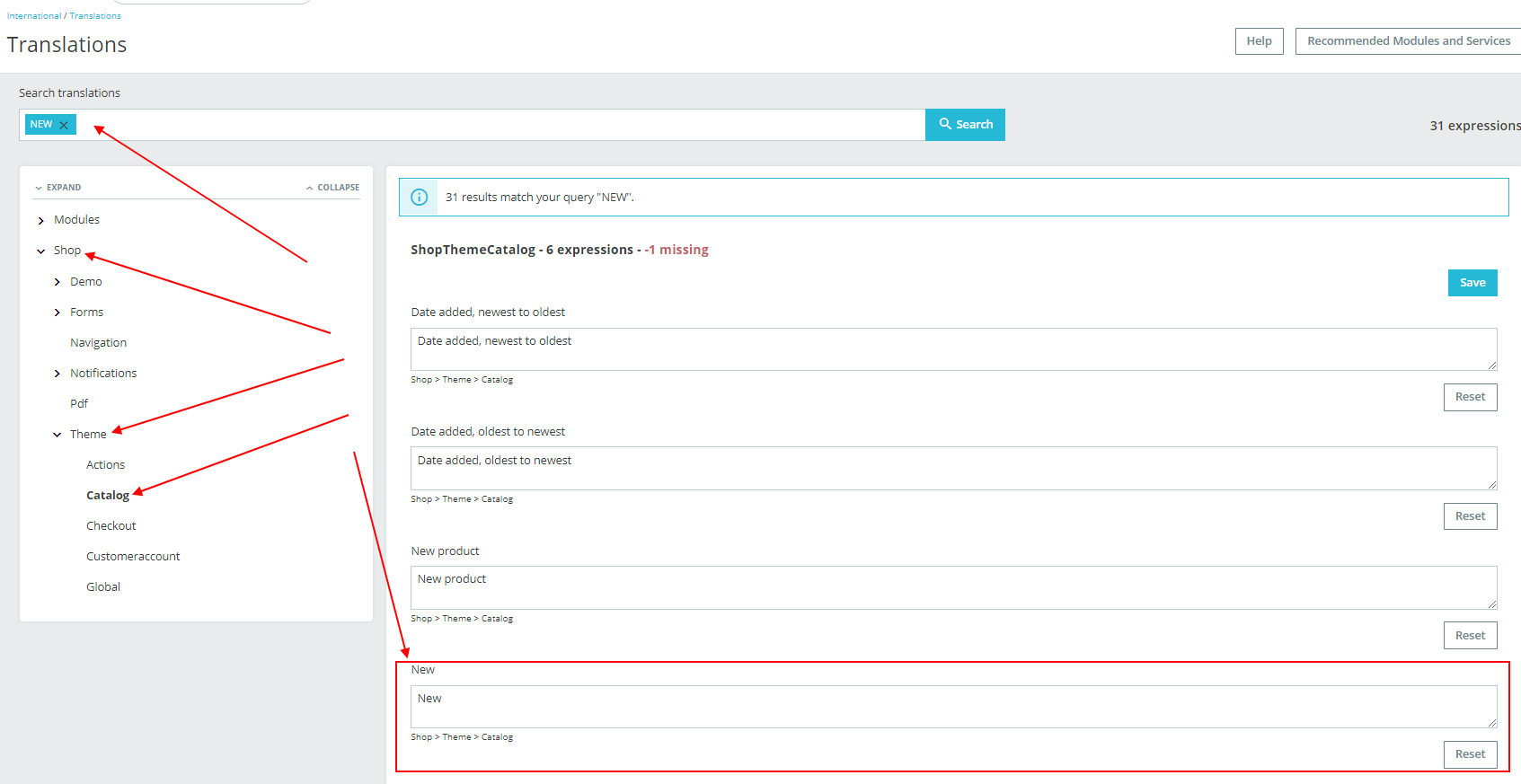
Task: Expand the Modules tree chevron
Action: pos(41,220)
